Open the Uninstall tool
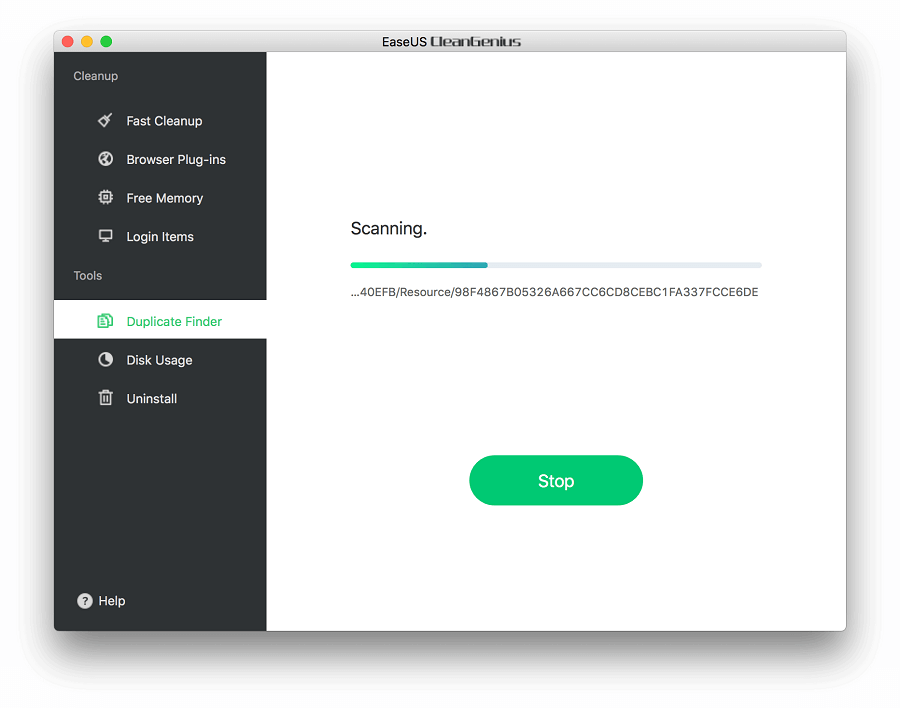Image resolution: width=900 pixels, height=708 pixels. (x=160, y=399)
